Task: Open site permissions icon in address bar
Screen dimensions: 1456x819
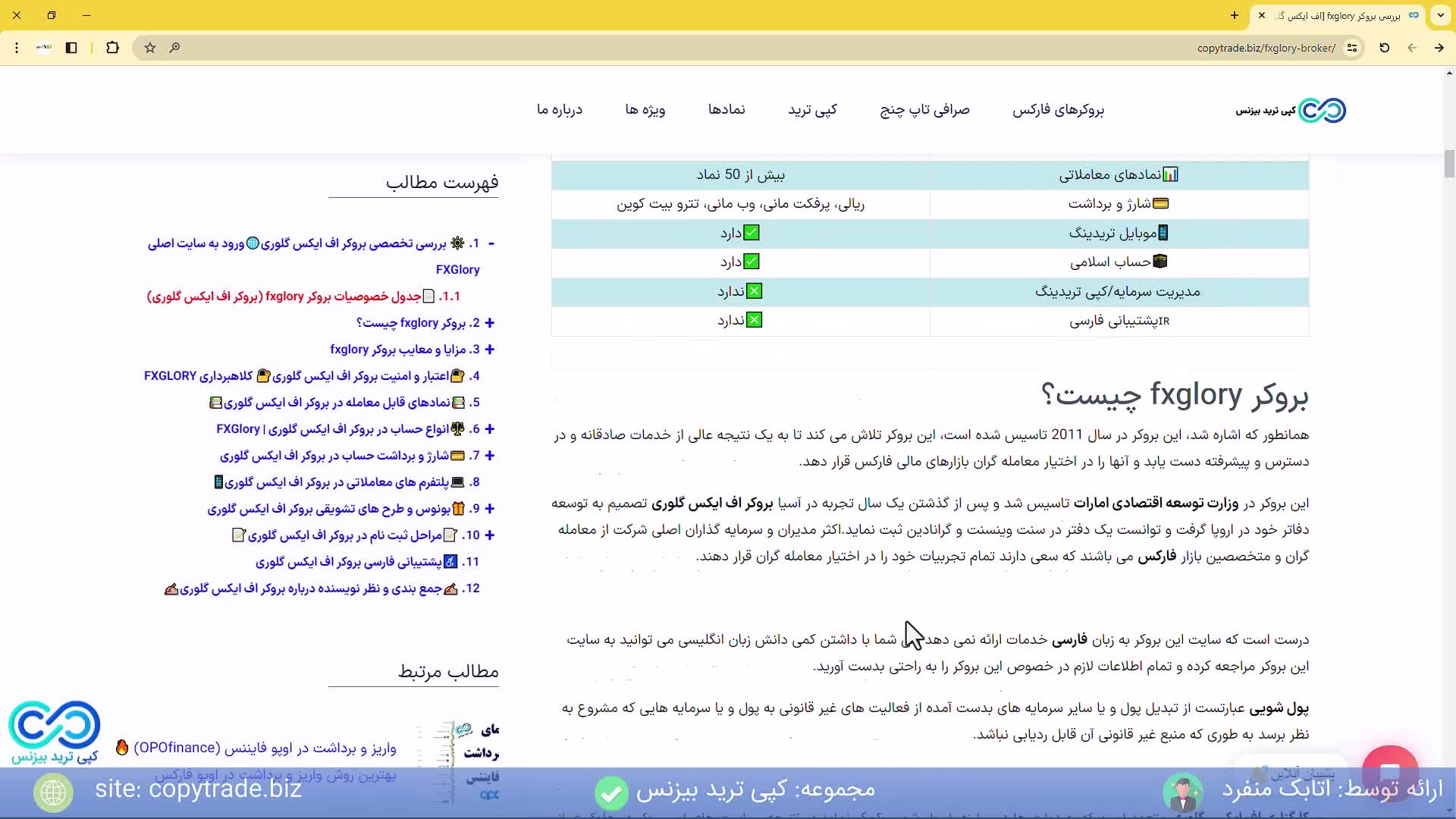Action: point(1352,48)
